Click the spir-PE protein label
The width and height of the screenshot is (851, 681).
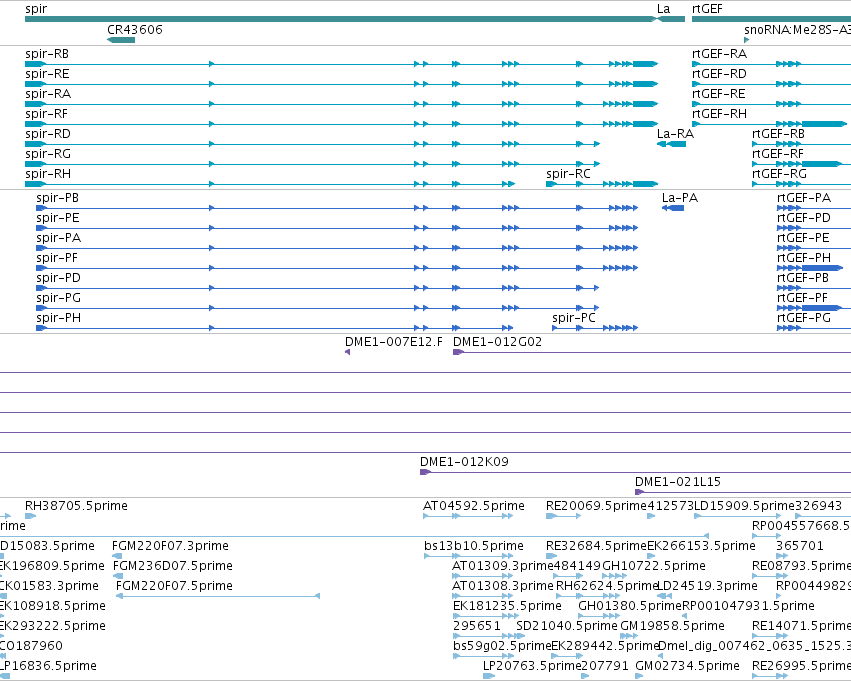pyautogui.click(x=58, y=218)
